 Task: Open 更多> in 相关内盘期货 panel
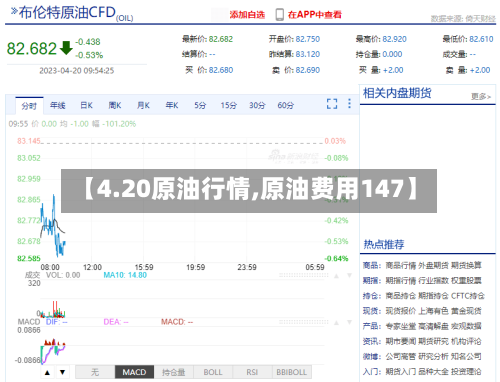[481, 97]
